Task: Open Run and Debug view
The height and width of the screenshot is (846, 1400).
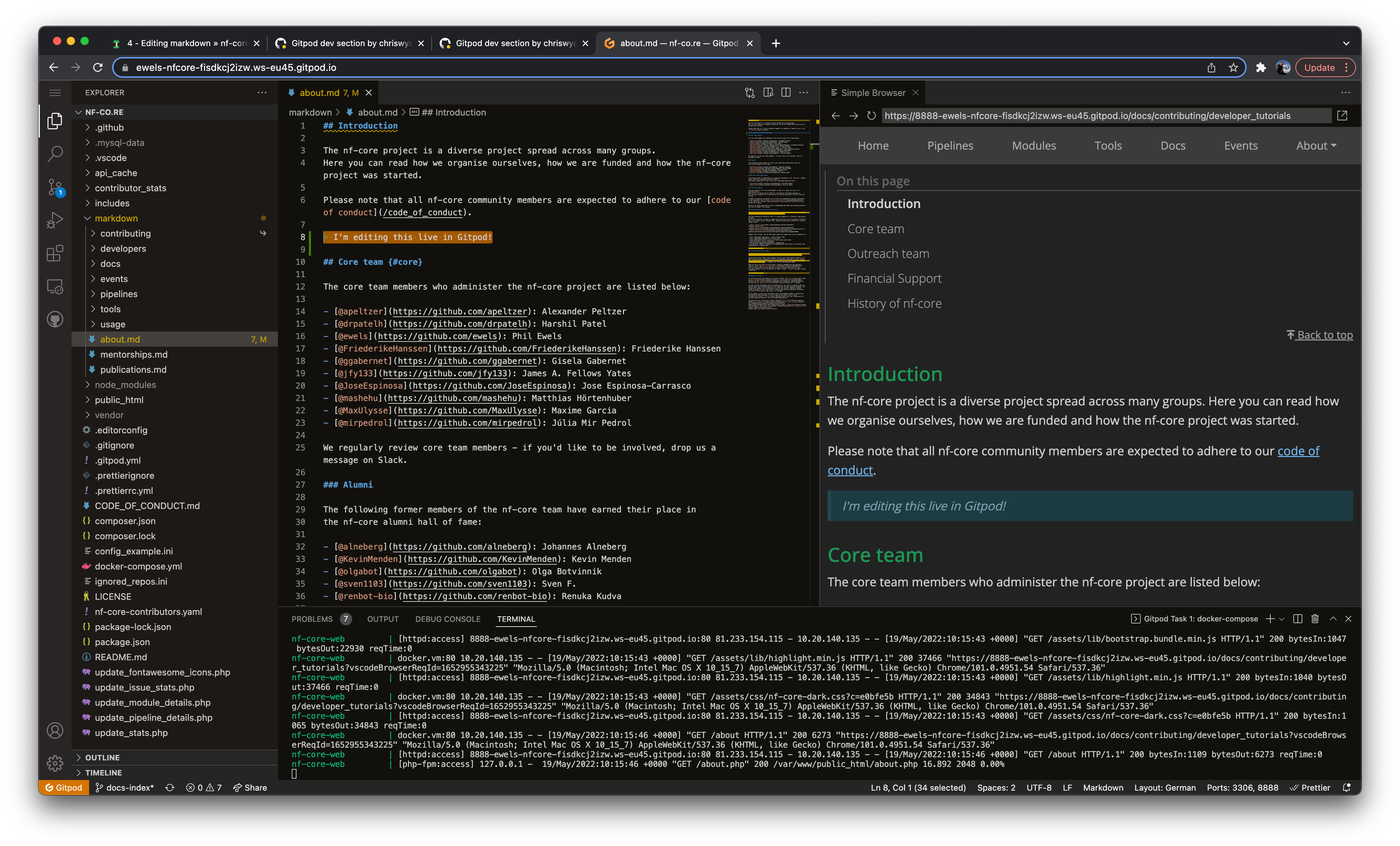Action: pyautogui.click(x=55, y=220)
